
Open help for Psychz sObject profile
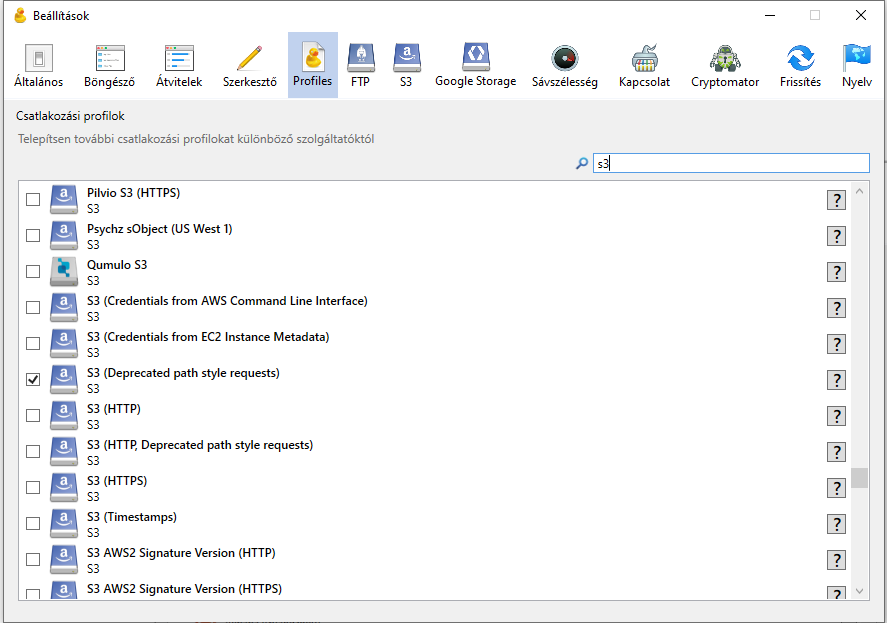(836, 236)
